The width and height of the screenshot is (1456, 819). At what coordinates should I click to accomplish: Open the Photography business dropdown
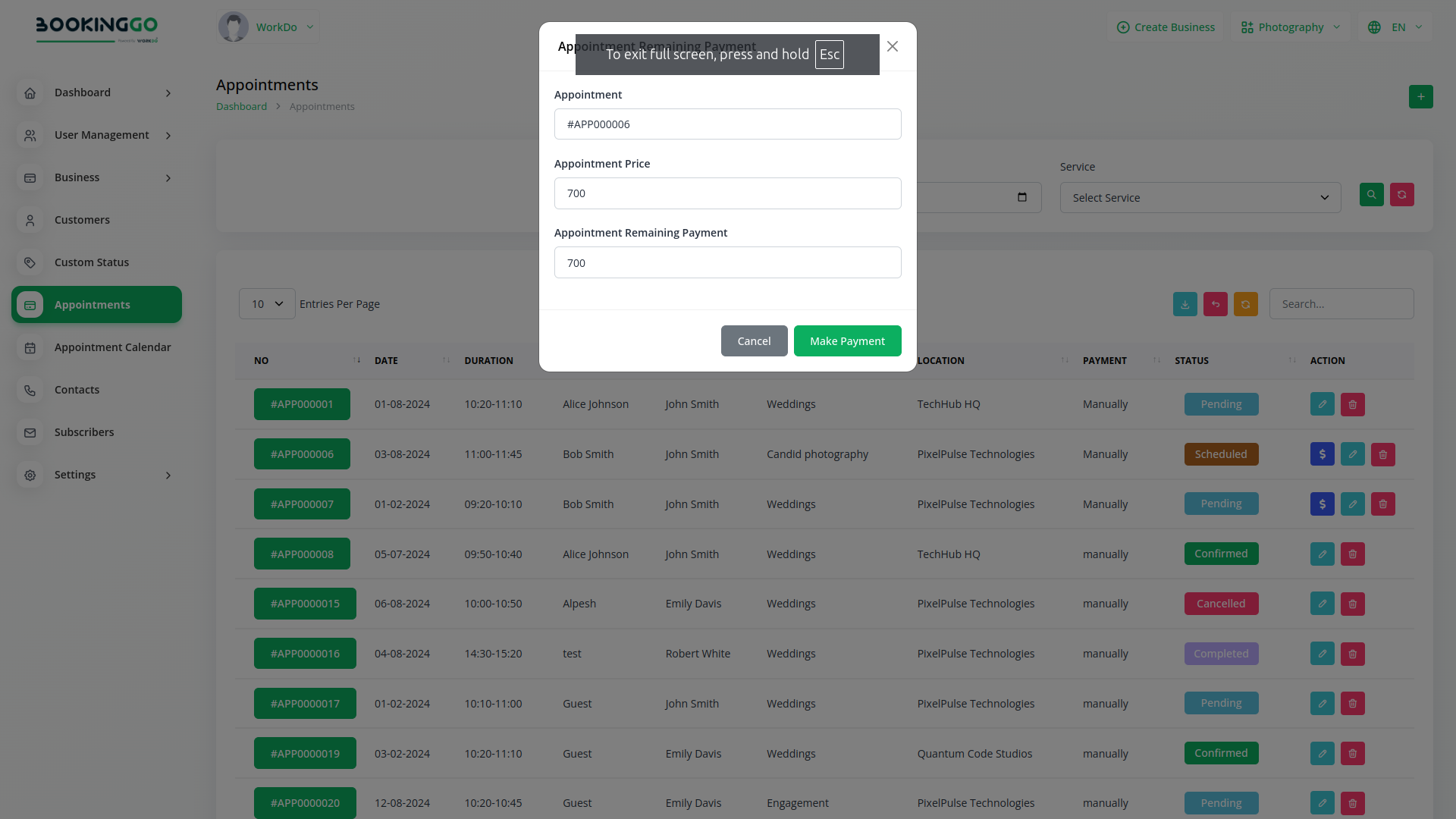pos(1290,27)
